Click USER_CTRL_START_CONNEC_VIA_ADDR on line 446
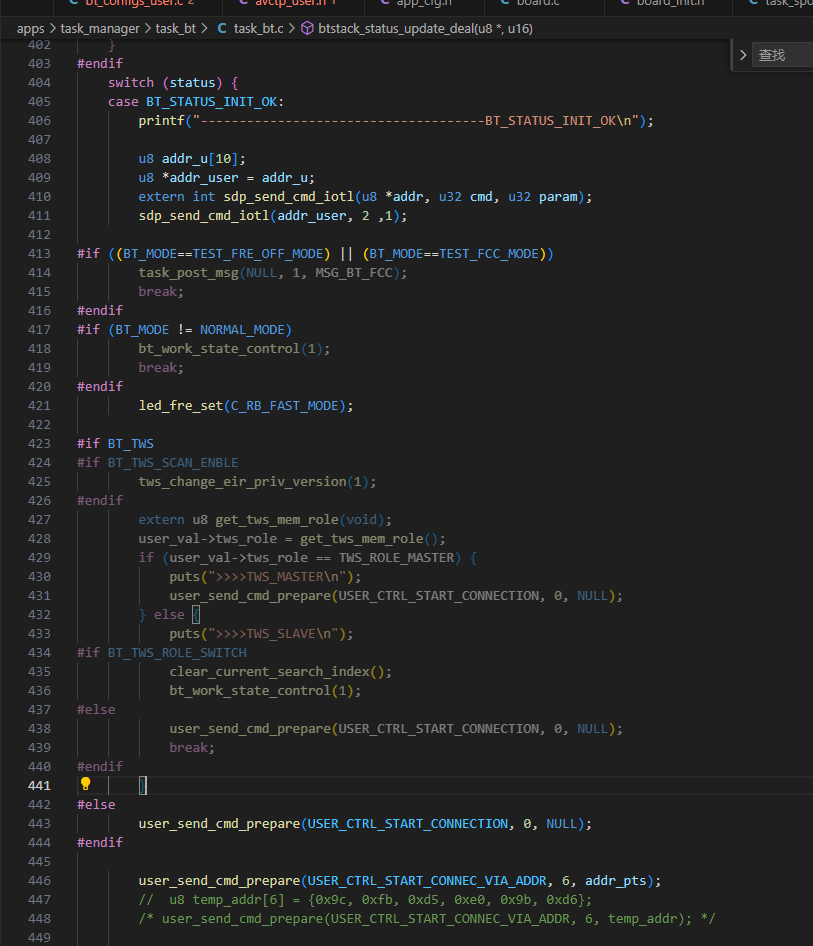 (x=428, y=880)
